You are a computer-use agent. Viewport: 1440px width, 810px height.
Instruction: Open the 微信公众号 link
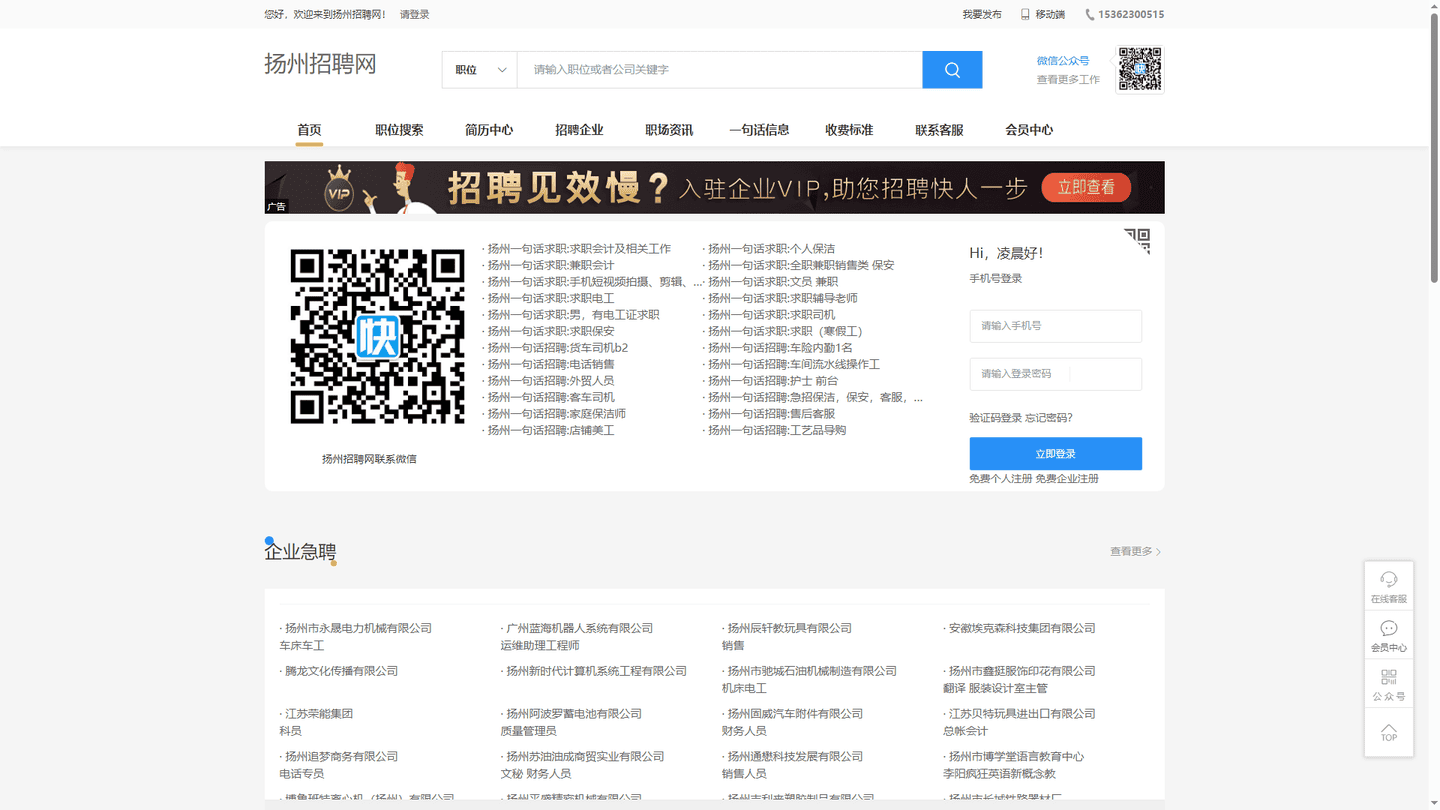click(x=1063, y=61)
